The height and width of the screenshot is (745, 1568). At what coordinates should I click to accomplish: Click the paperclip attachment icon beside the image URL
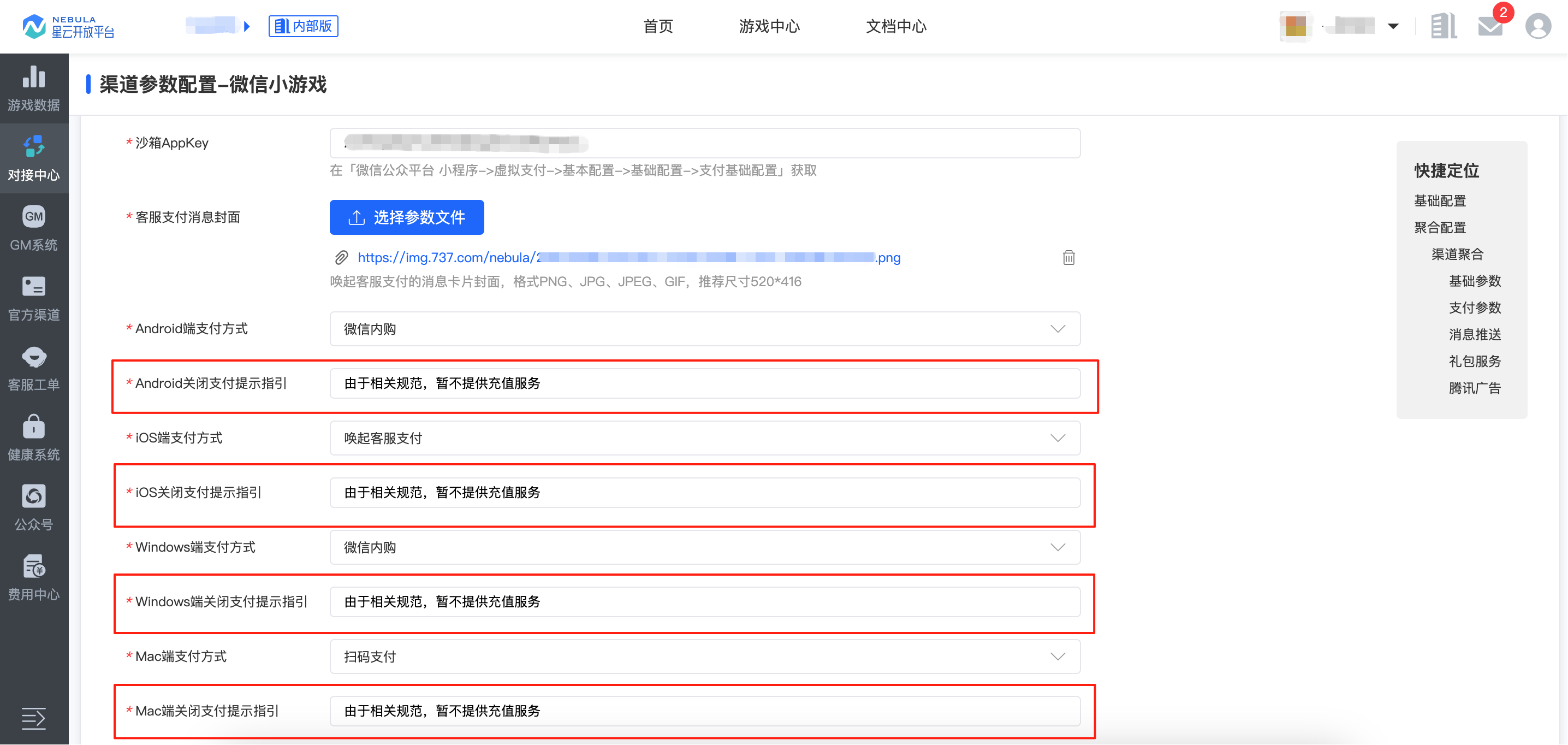click(x=341, y=258)
